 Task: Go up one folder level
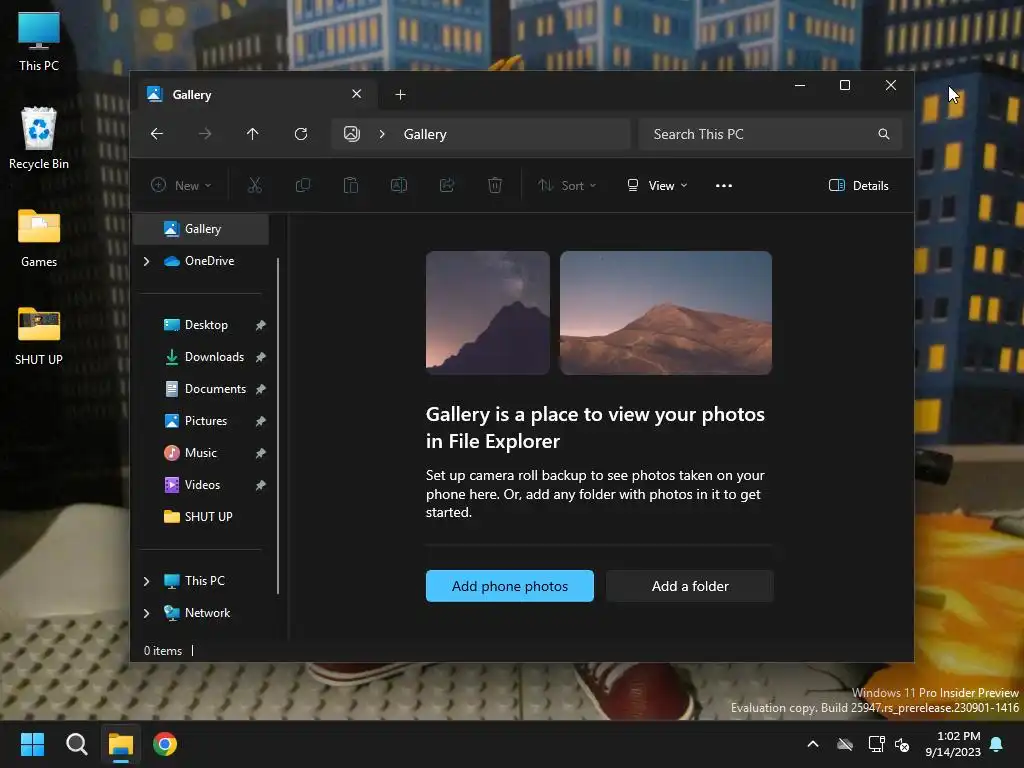pyautogui.click(x=253, y=134)
